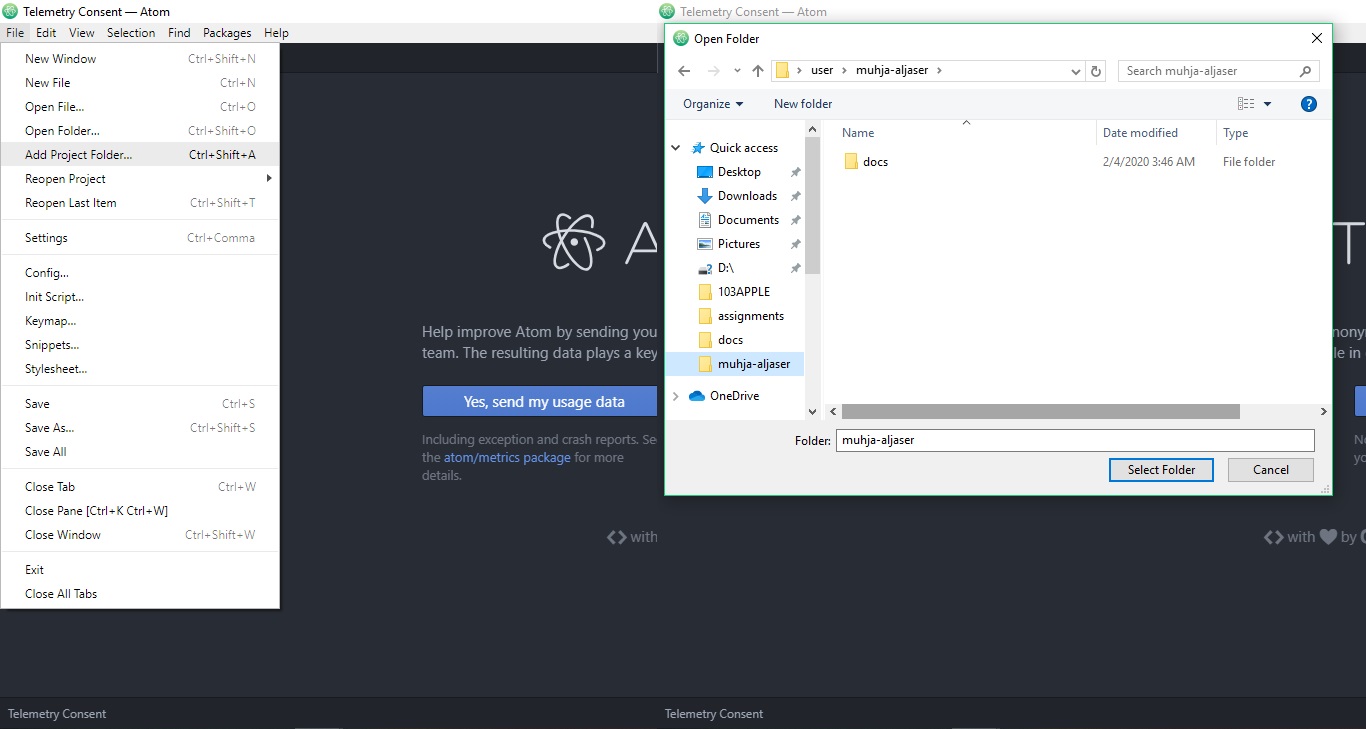Screen dimensions: 1366x729
Task: Click the 103APPLE folder icon
Action: 704,292
